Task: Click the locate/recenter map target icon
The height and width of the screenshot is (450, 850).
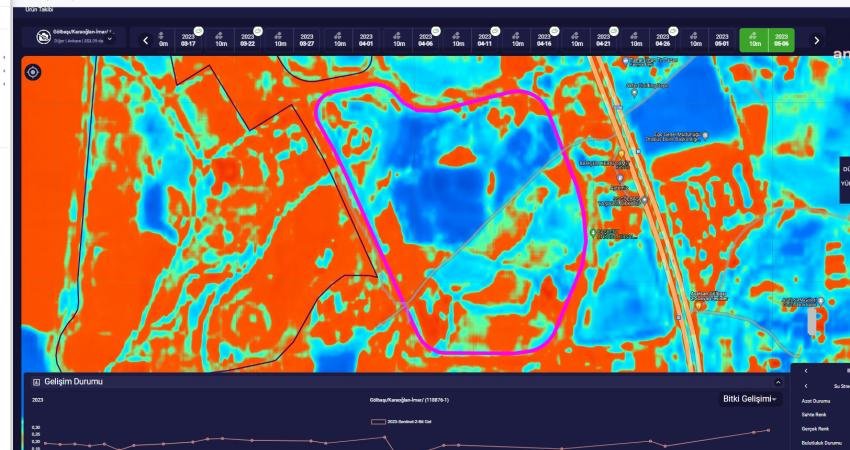Action: point(33,73)
